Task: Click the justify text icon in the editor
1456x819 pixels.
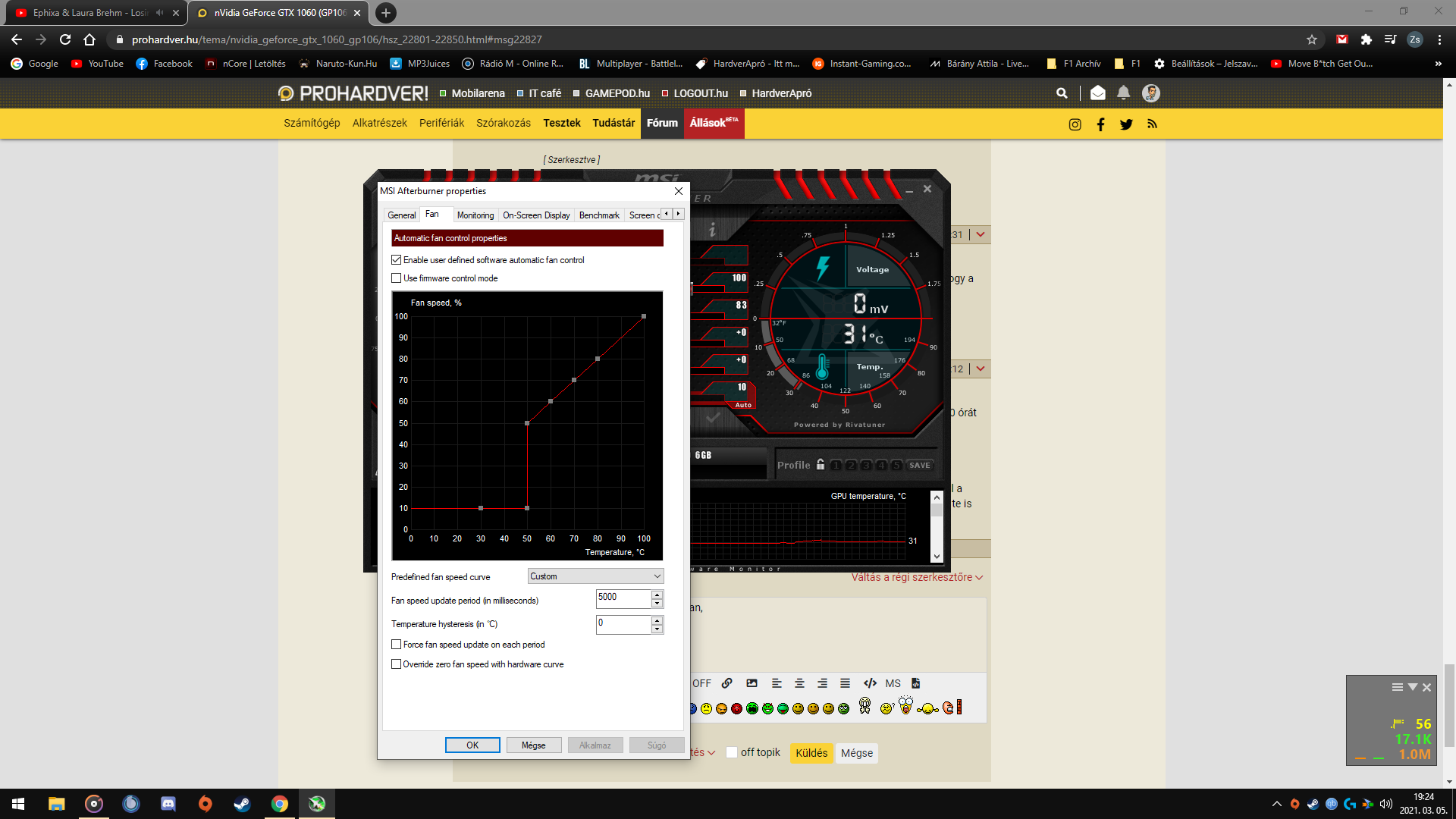Action: (x=845, y=683)
